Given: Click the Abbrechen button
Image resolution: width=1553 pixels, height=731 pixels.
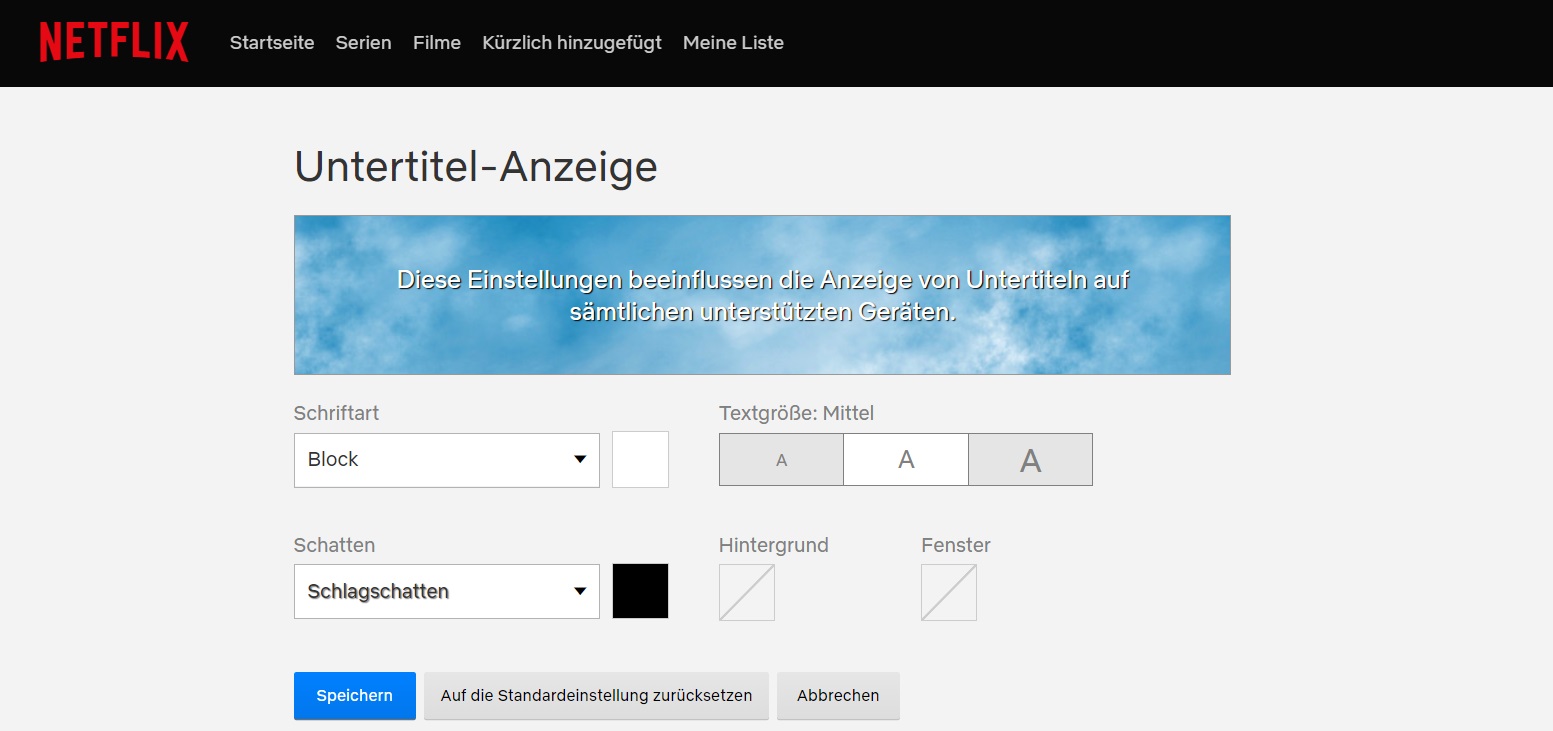Looking at the screenshot, I should pyautogui.click(x=838, y=695).
